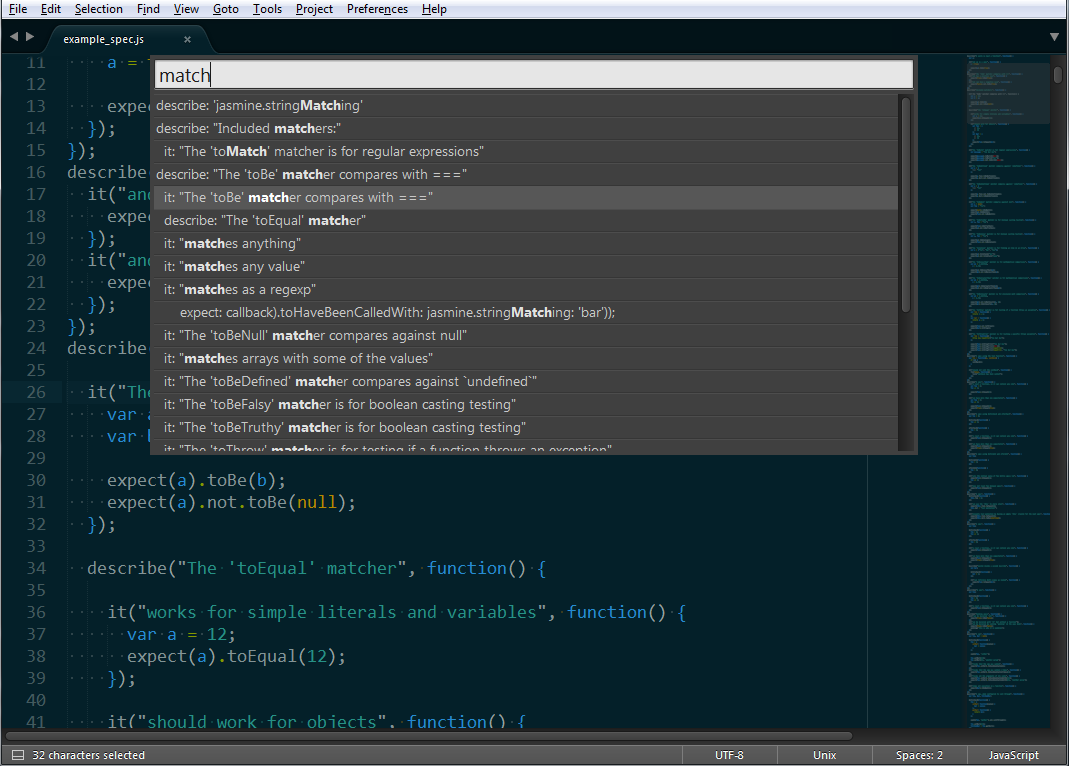Open the Help menu
The height and width of the screenshot is (766, 1069).
tap(434, 9)
